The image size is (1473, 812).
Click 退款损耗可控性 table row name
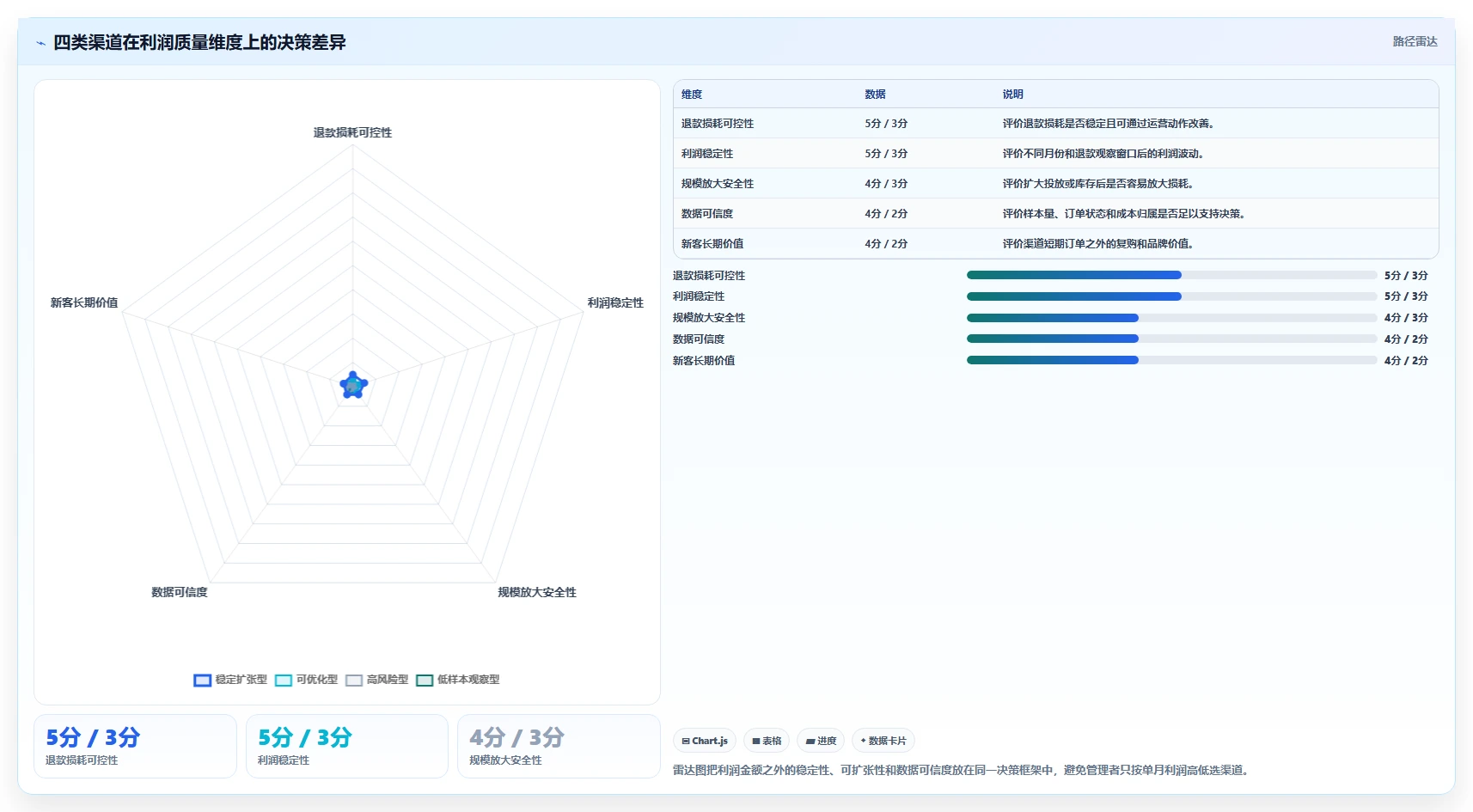[x=718, y=124]
